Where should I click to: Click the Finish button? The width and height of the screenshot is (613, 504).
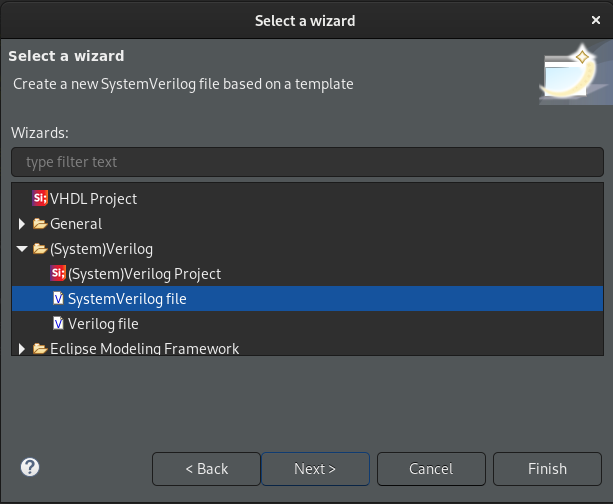tap(547, 469)
